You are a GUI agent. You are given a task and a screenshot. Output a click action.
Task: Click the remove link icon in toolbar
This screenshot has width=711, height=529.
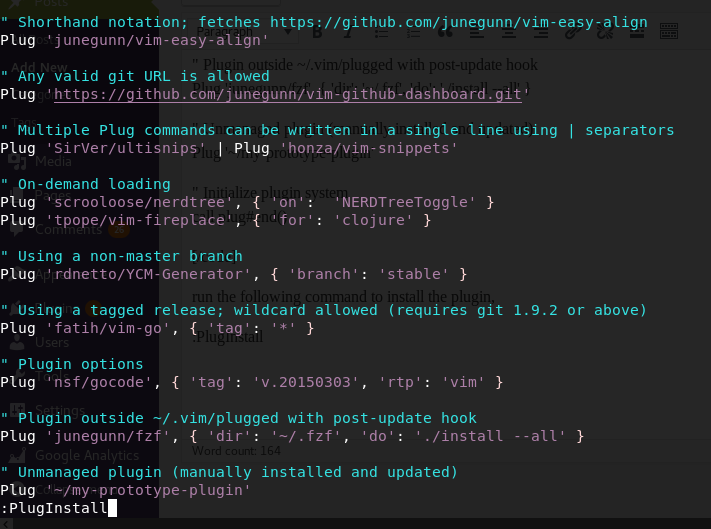tap(603, 32)
